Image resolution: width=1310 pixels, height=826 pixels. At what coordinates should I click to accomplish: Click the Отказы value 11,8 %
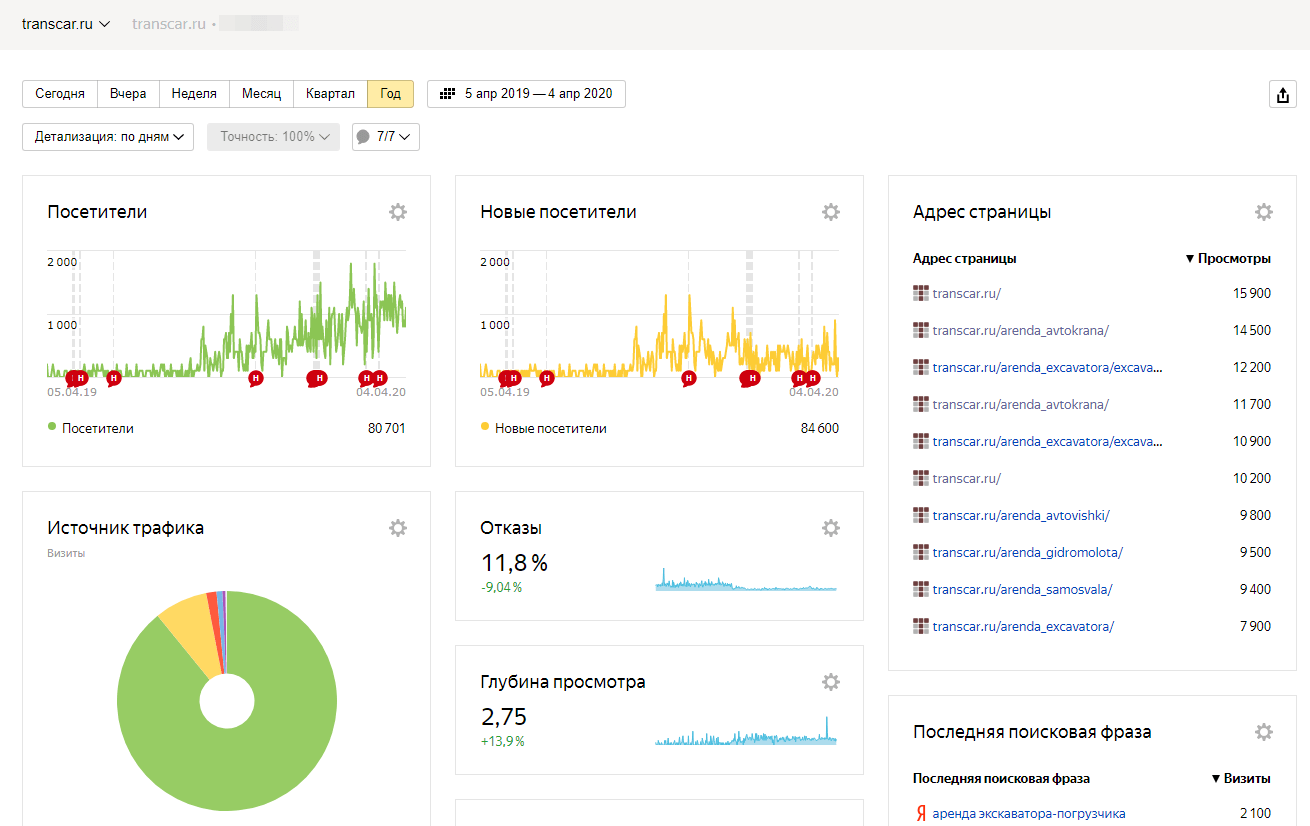click(x=514, y=562)
